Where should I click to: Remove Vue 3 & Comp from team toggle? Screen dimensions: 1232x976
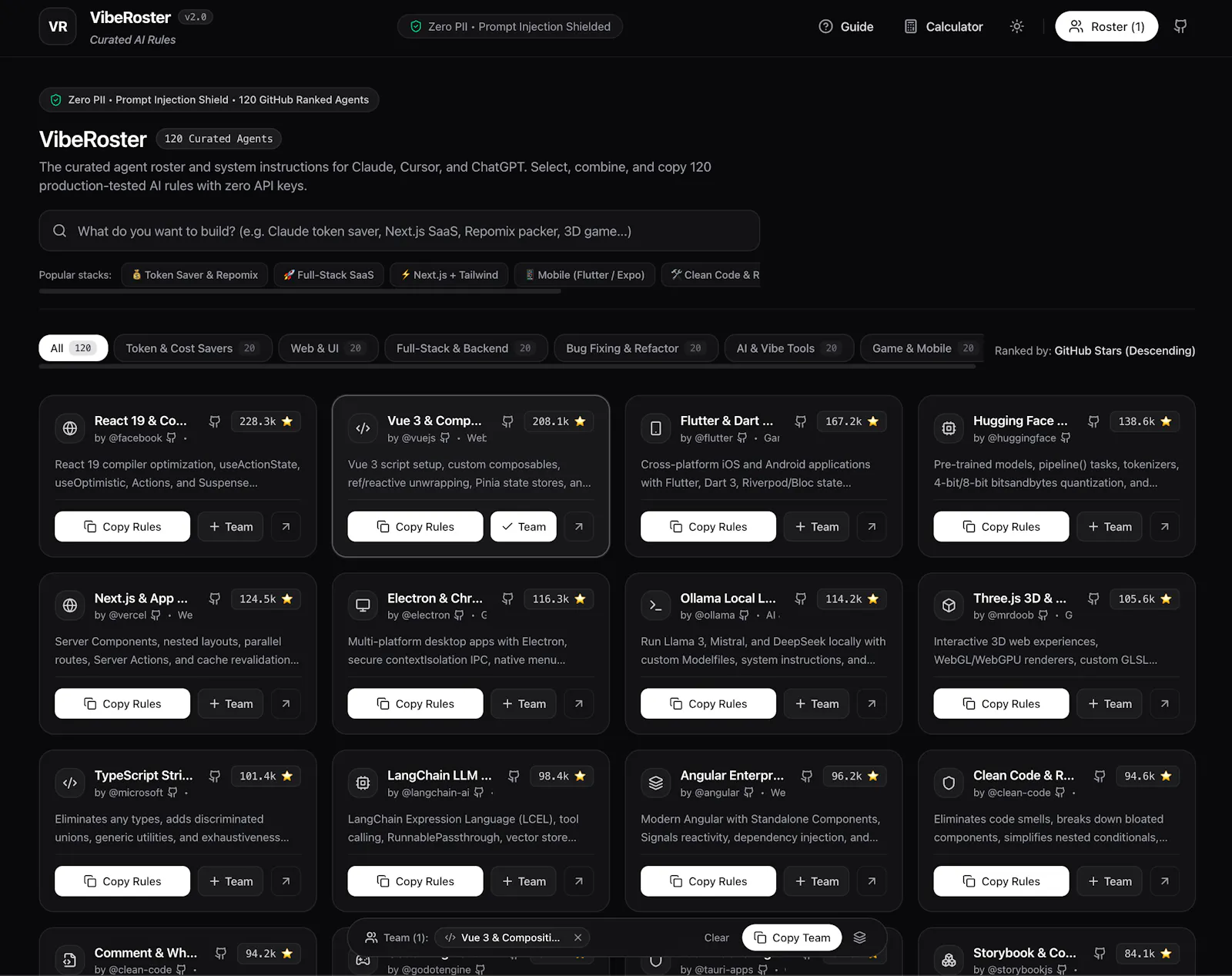tap(524, 527)
